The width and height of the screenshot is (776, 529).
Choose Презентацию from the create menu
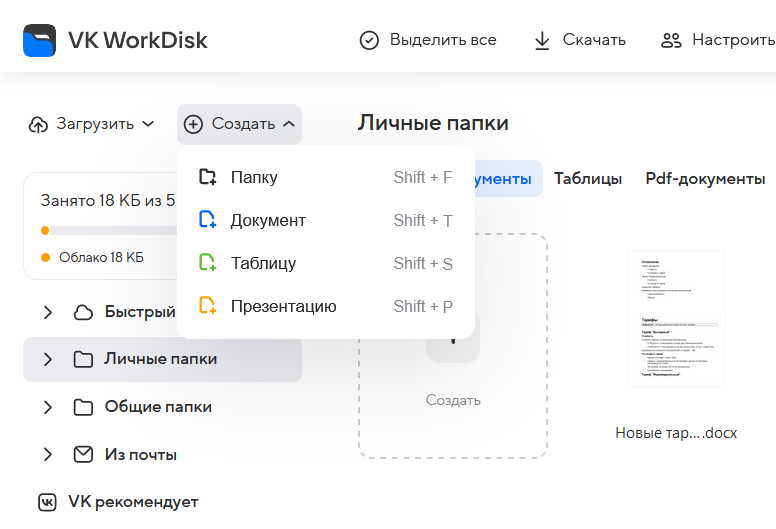click(283, 307)
